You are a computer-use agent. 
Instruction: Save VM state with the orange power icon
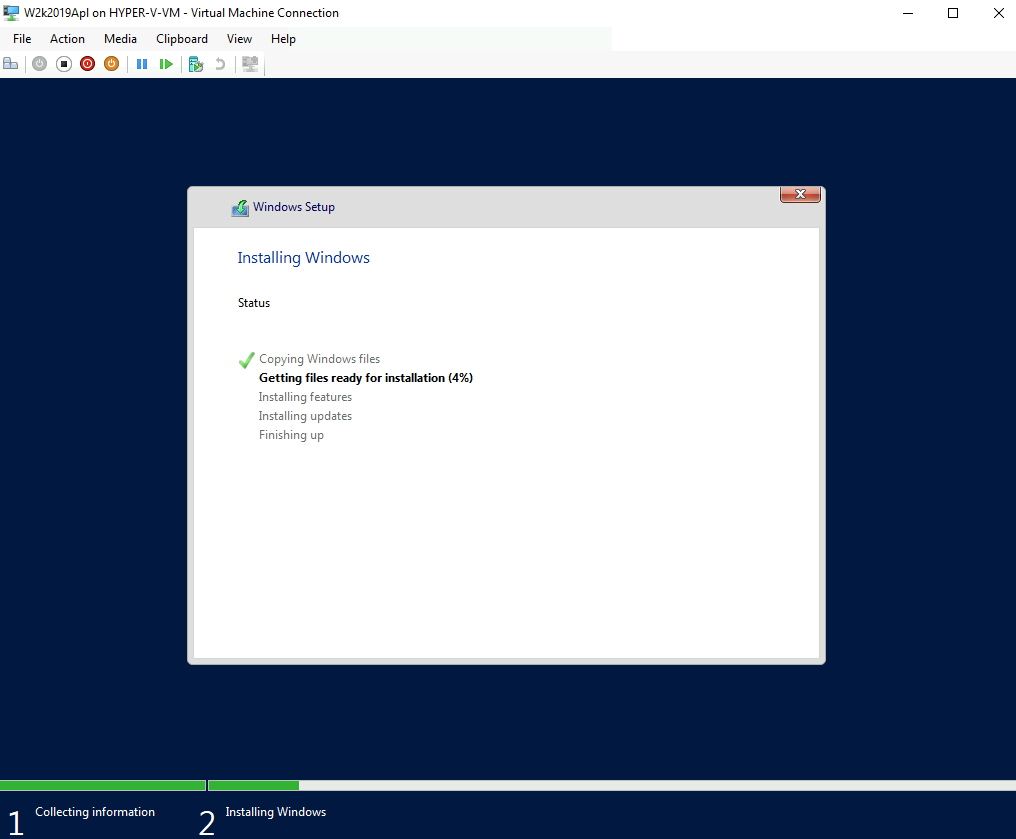pyautogui.click(x=111, y=63)
